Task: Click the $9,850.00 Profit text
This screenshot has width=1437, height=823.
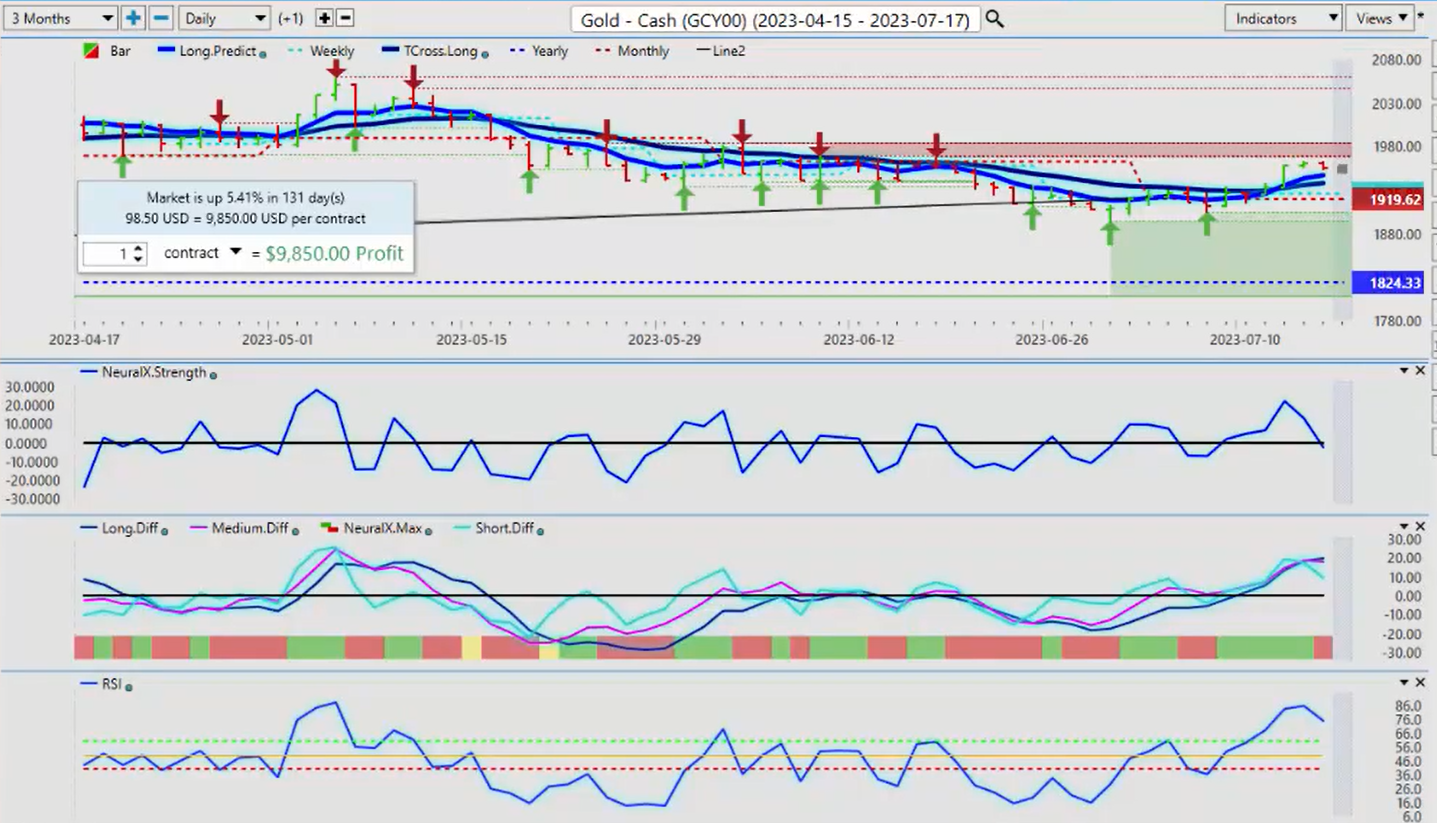Action: pyautogui.click(x=334, y=254)
